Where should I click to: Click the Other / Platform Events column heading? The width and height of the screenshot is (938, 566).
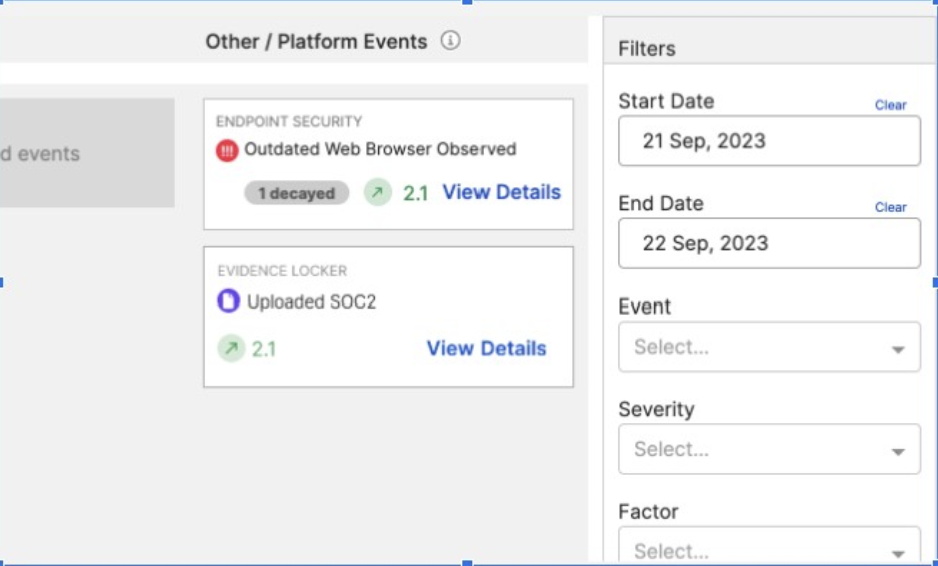click(316, 41)
